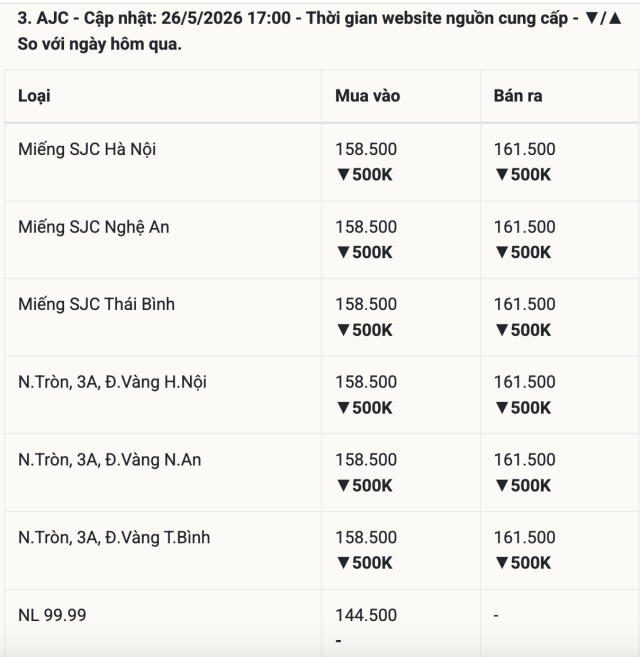The width and height of the screenshot is (640, 657).
Task: Click the up-triangle symbol in the AJC heading
Action: 615,18
